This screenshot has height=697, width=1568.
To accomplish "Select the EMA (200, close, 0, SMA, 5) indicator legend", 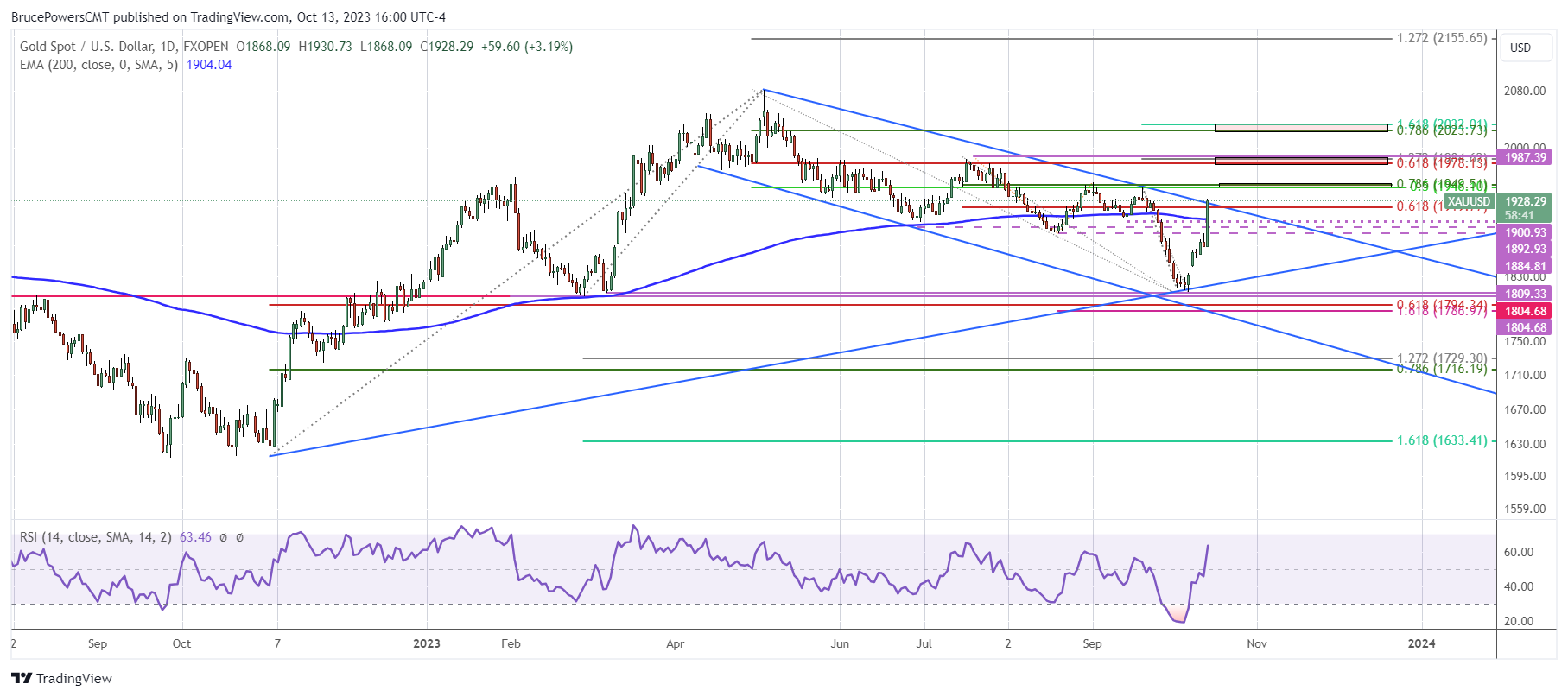I will (98, 65).
